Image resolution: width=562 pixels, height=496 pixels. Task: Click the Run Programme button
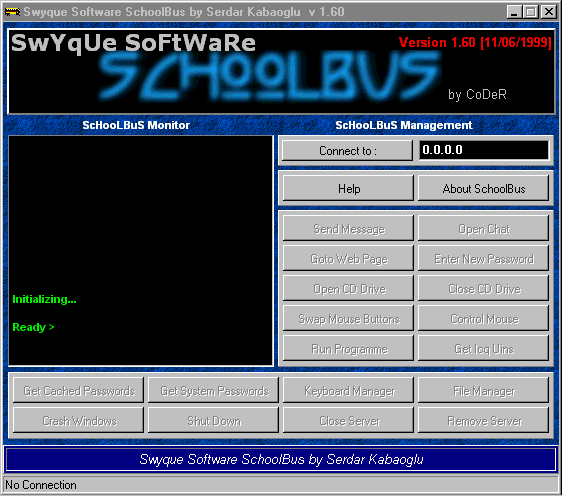coord(348,348)
